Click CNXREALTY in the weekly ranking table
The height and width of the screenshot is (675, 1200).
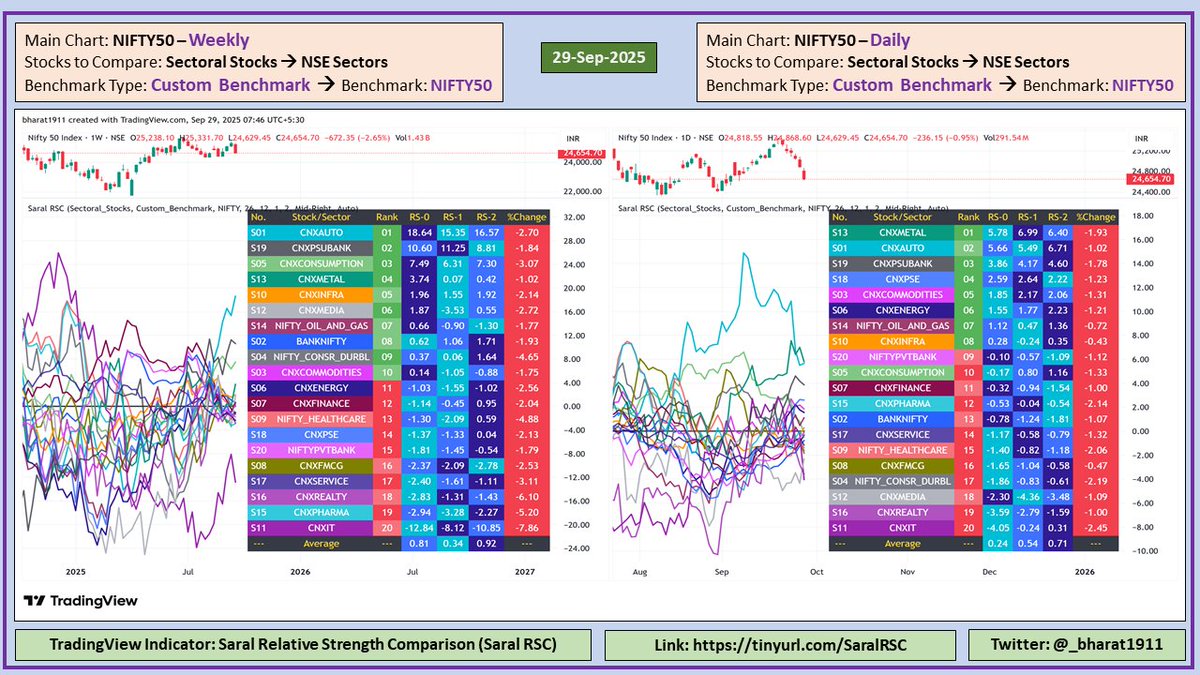click(x=322, y=495)
